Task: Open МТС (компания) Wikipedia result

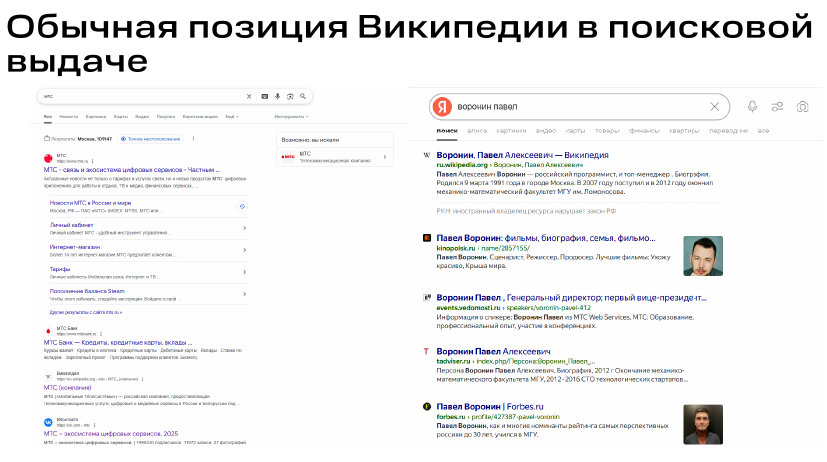Action: click(x=68, y=388)
